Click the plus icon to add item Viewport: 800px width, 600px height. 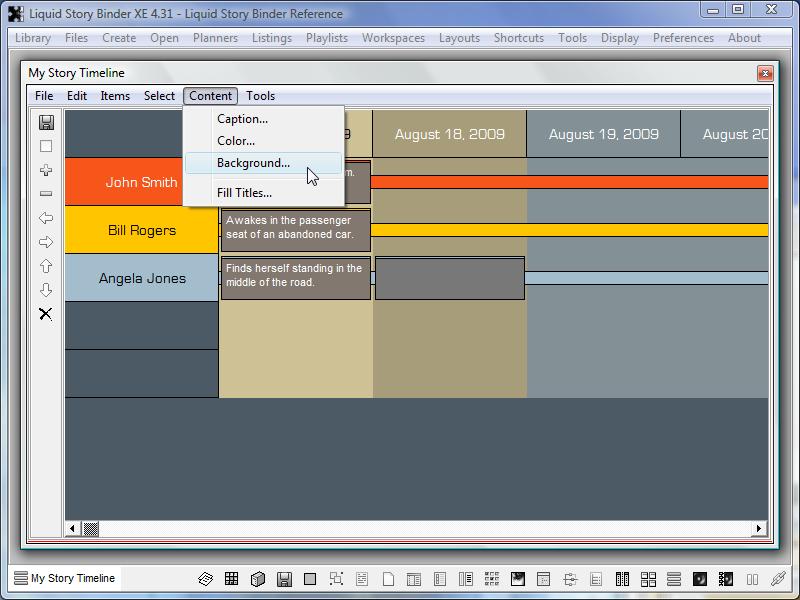coord(46,171)
